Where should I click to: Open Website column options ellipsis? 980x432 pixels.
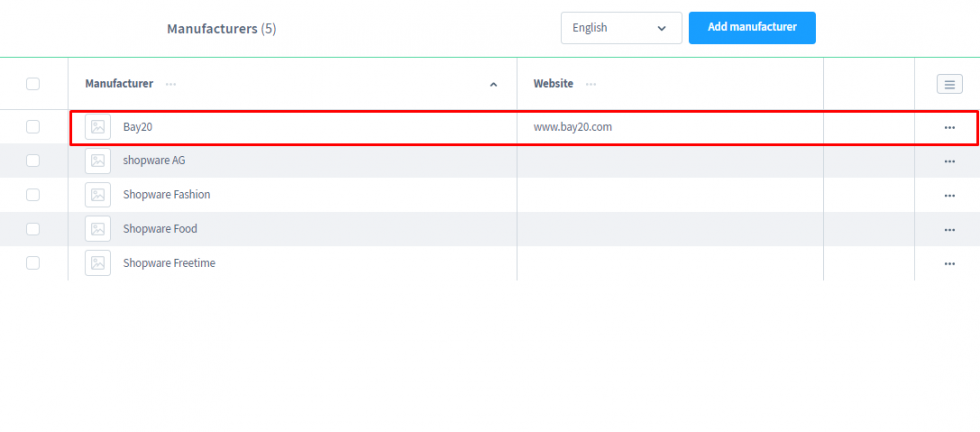591,84
